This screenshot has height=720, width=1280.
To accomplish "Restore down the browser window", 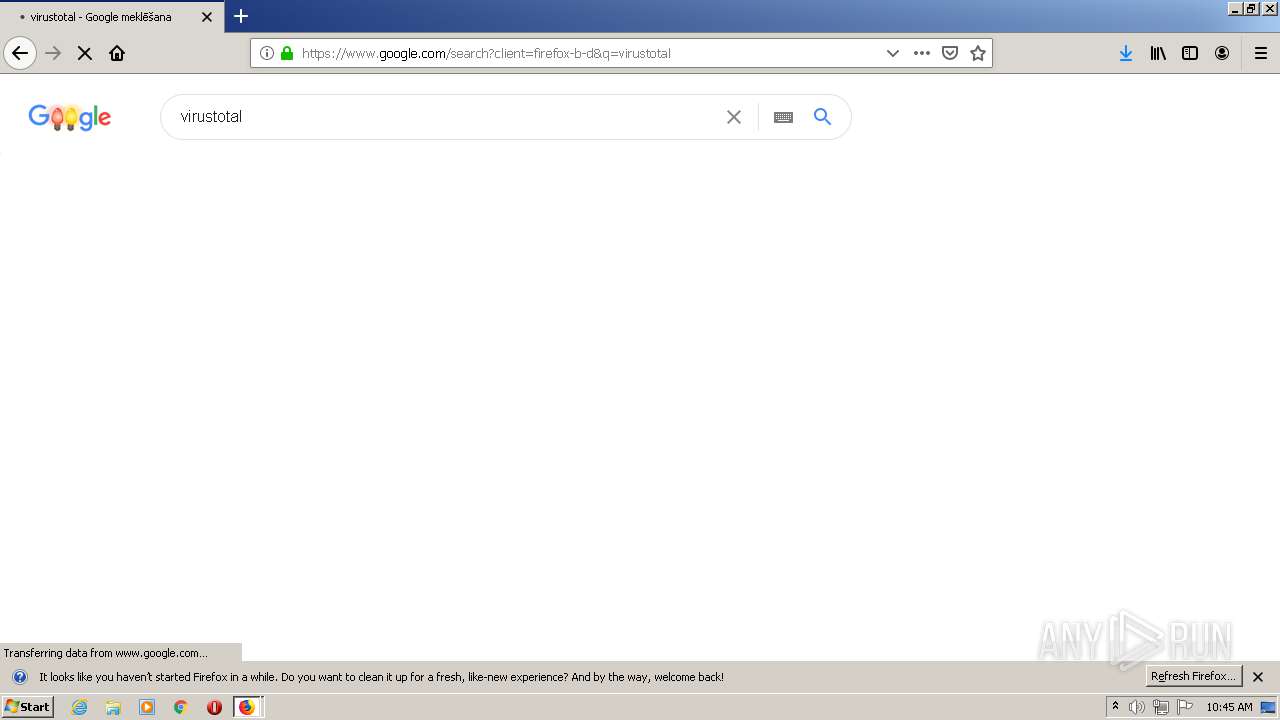I will 1252,8.
